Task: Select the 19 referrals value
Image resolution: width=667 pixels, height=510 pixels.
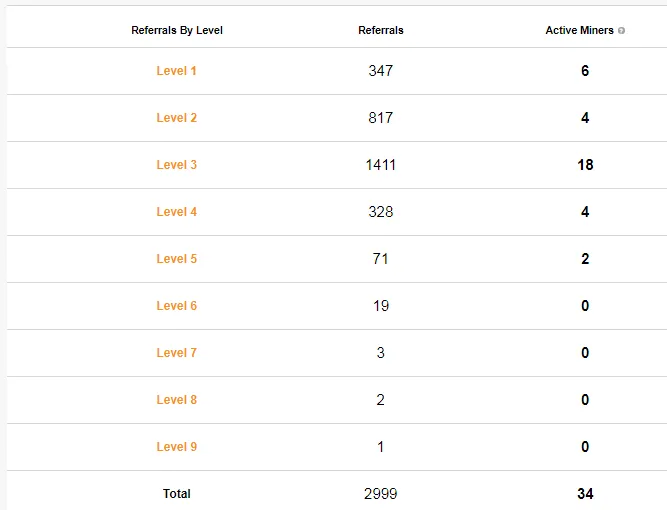Action: pyautogui.click(x=381, y=306)
